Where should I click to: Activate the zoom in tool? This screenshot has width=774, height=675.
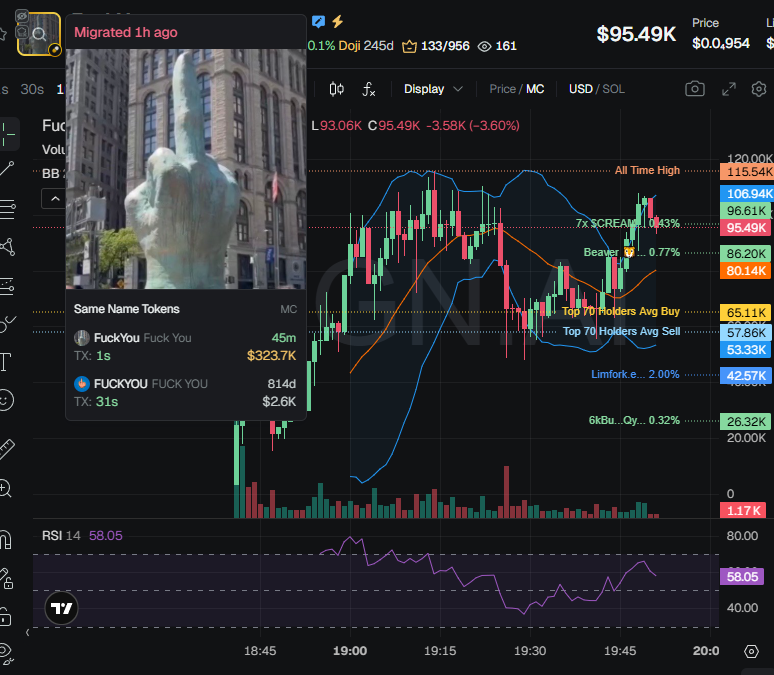tap(5, 488)
